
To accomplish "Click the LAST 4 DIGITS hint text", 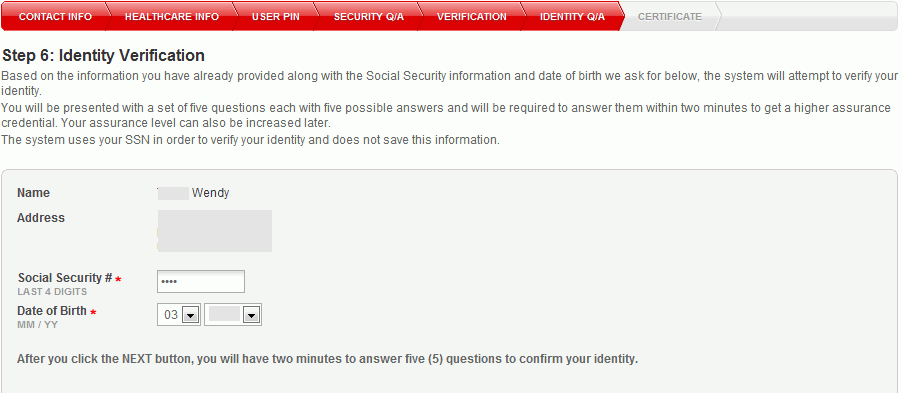I will point(52,292).
